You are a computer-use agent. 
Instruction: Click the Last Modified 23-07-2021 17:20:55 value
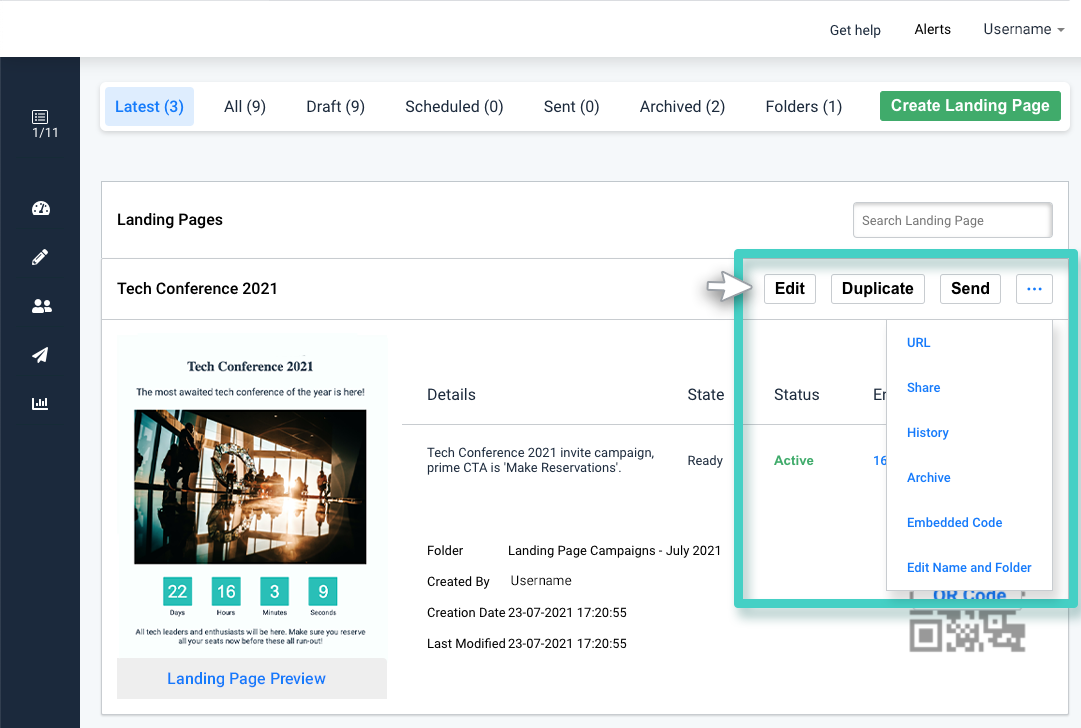pyautogui.click(x=567, y=643)
